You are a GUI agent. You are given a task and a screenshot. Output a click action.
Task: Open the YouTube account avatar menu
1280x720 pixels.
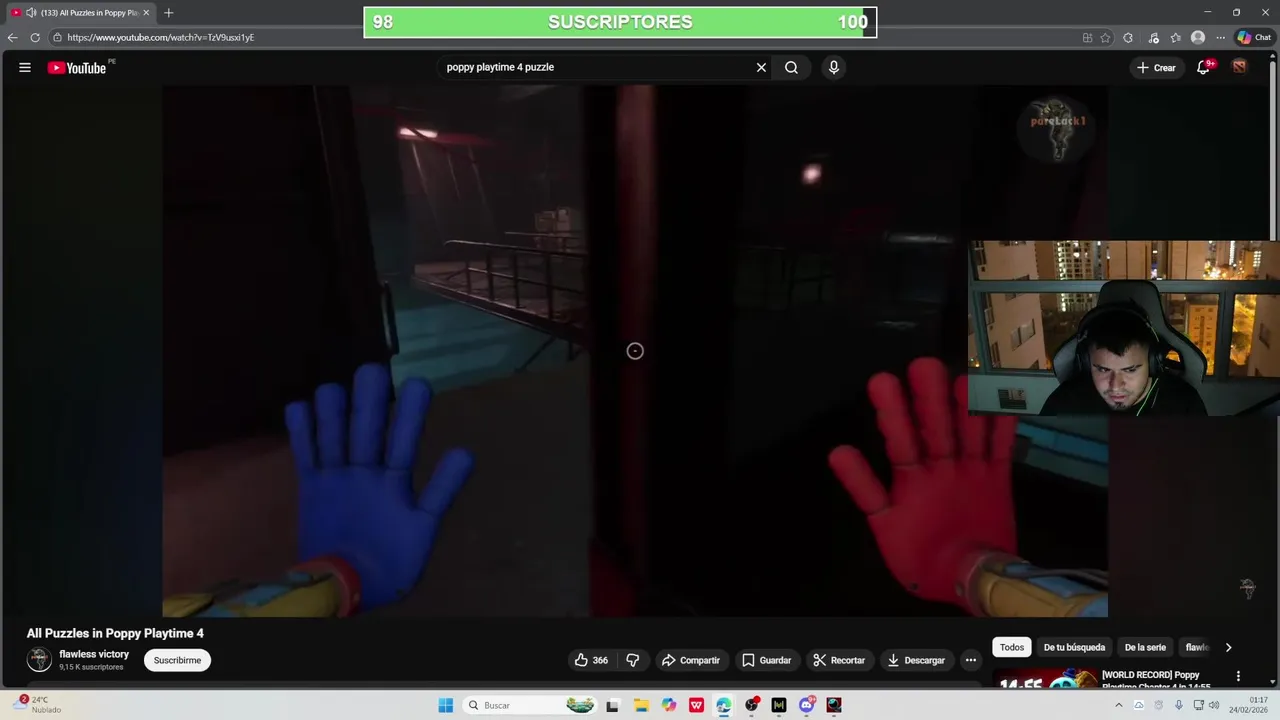coord(1239,67)
